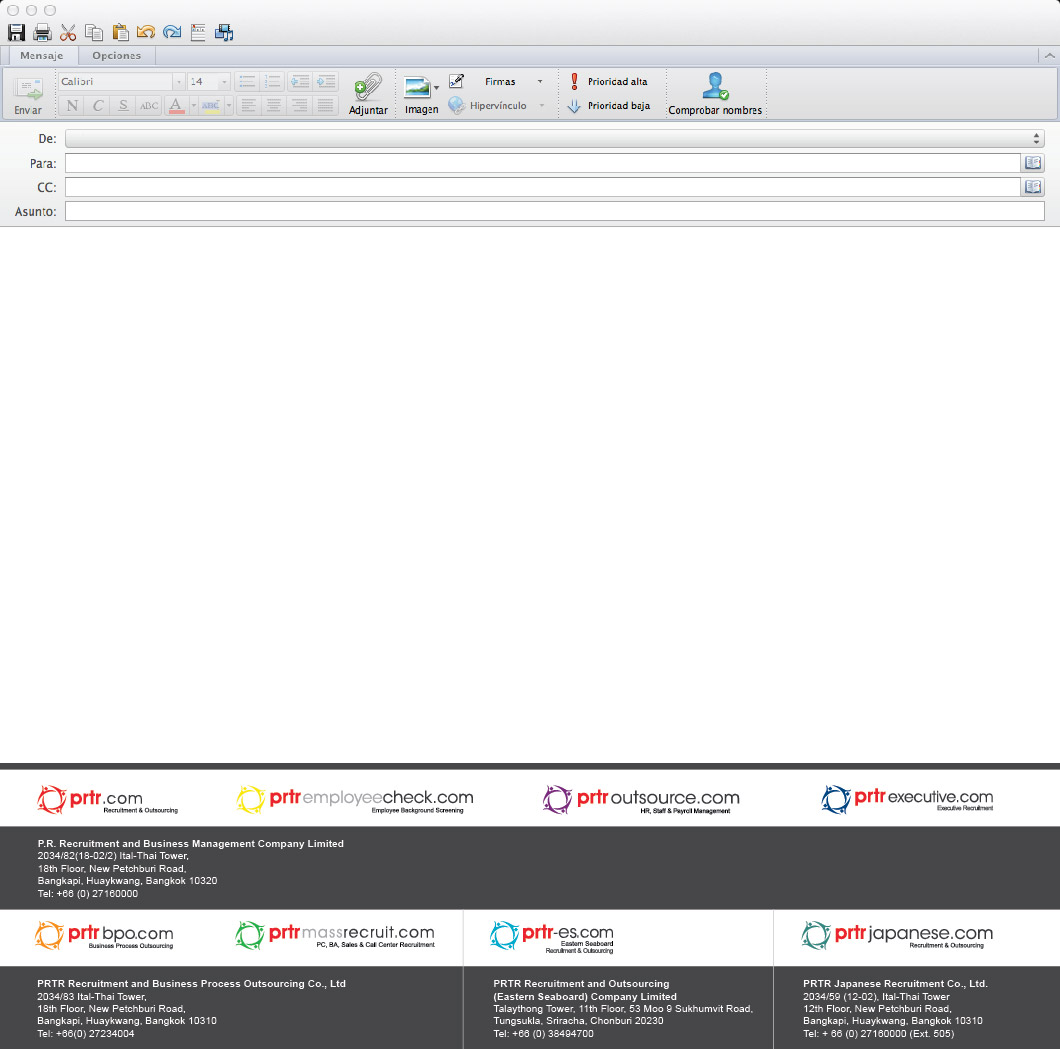Image resolution: width=1060 pixels, height=1049 pixels.
Task: Click into the Asunto subject field
Action: coord(554,211)
